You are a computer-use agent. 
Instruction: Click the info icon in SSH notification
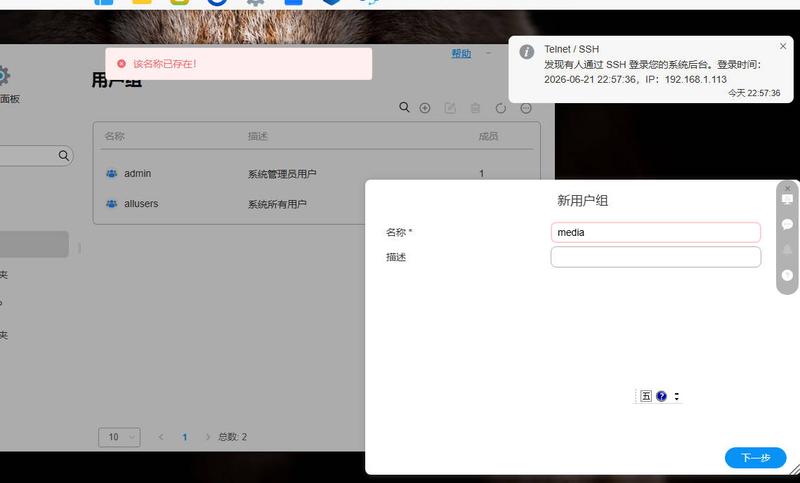coord(527,52)
